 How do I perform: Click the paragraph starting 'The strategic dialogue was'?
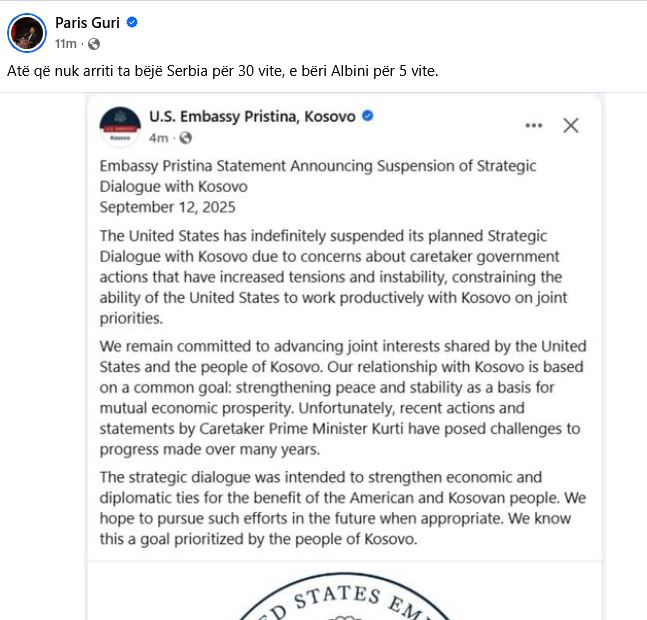pyautogui.click(x=342, y=508)
